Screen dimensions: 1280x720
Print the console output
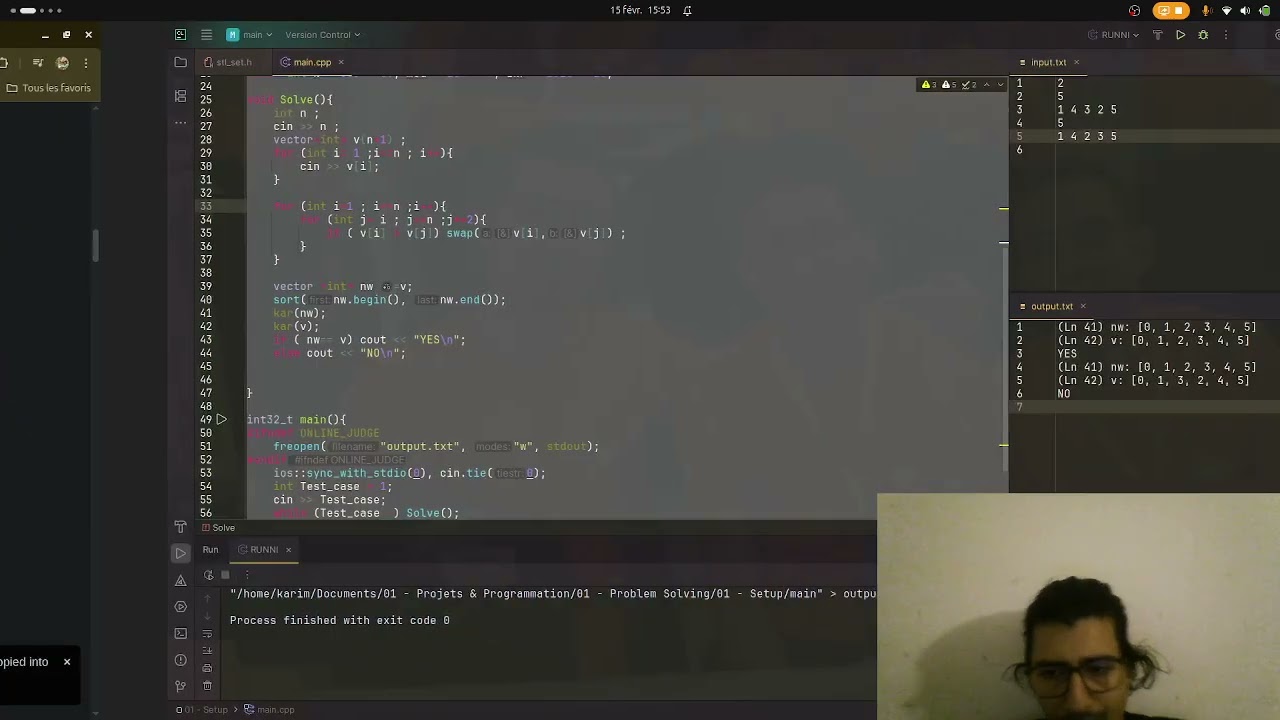point(207,668)
